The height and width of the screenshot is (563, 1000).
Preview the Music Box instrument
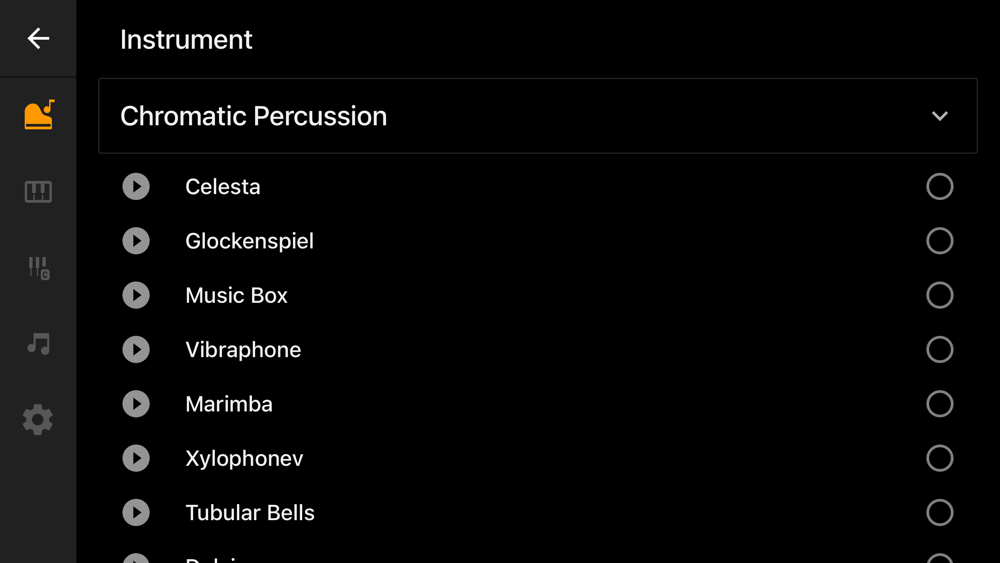pyautogui.click(x=136, y=295)
